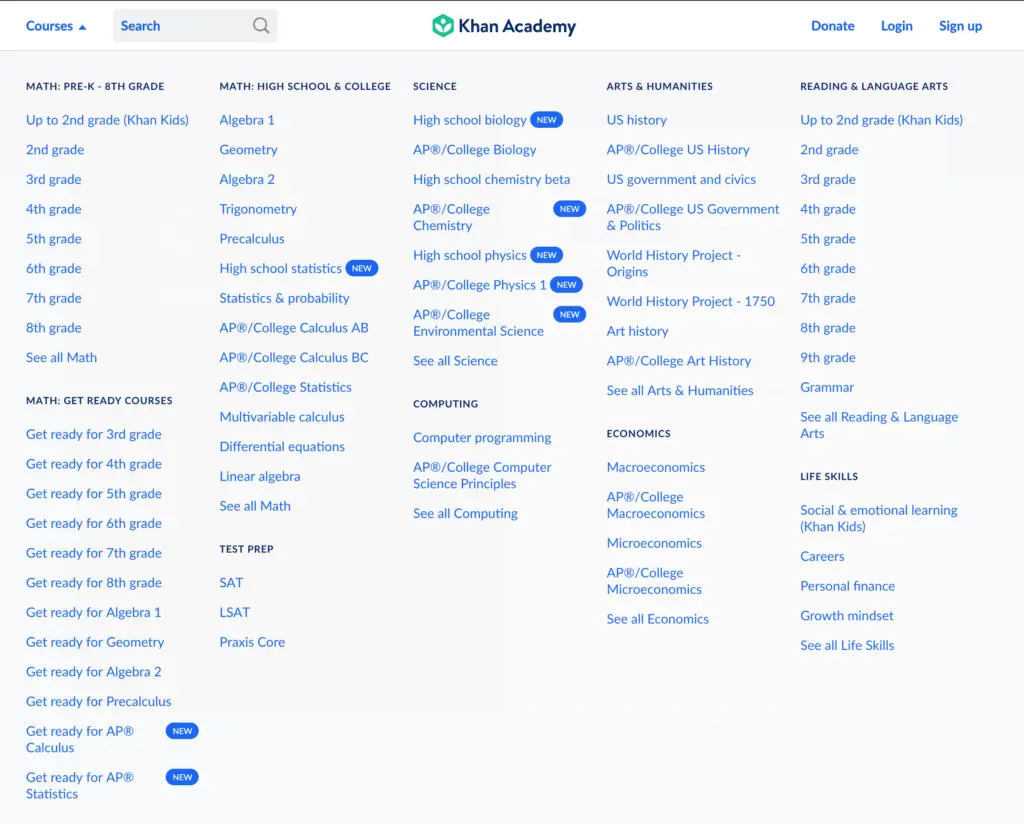Open Computer programming course
1024x824 pixels.
click(x=482, y=437)
